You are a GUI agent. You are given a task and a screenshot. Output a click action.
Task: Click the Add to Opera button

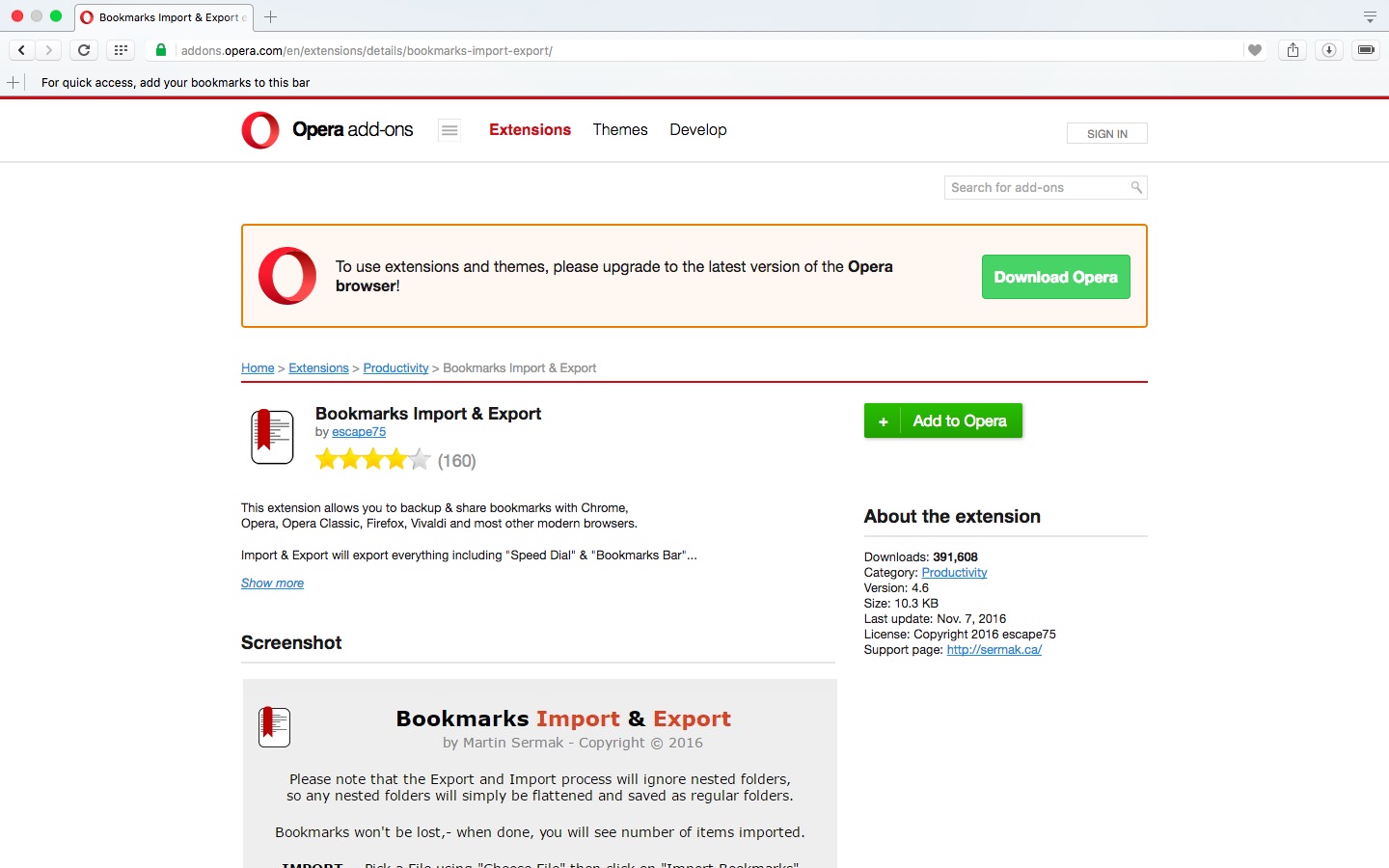[942, 420]
